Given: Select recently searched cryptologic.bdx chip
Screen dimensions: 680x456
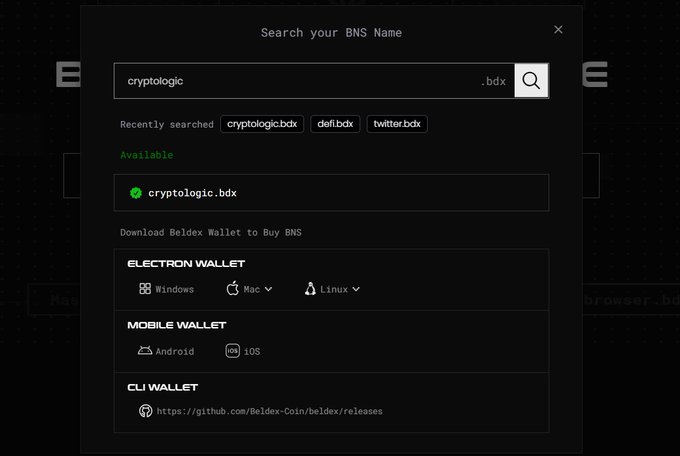Looking at the screenshot, I should click(262, 124).
